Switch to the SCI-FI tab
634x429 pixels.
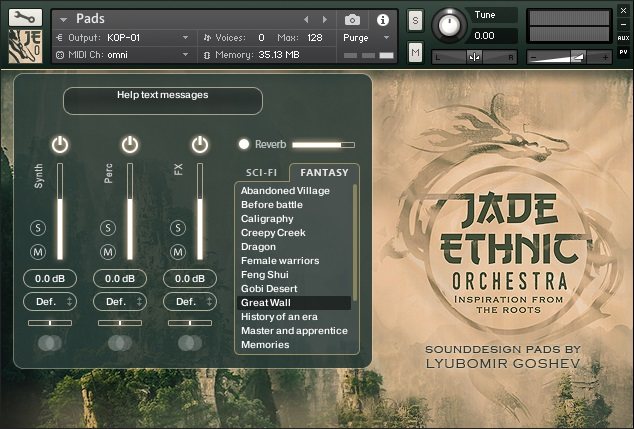pos(261,173)
